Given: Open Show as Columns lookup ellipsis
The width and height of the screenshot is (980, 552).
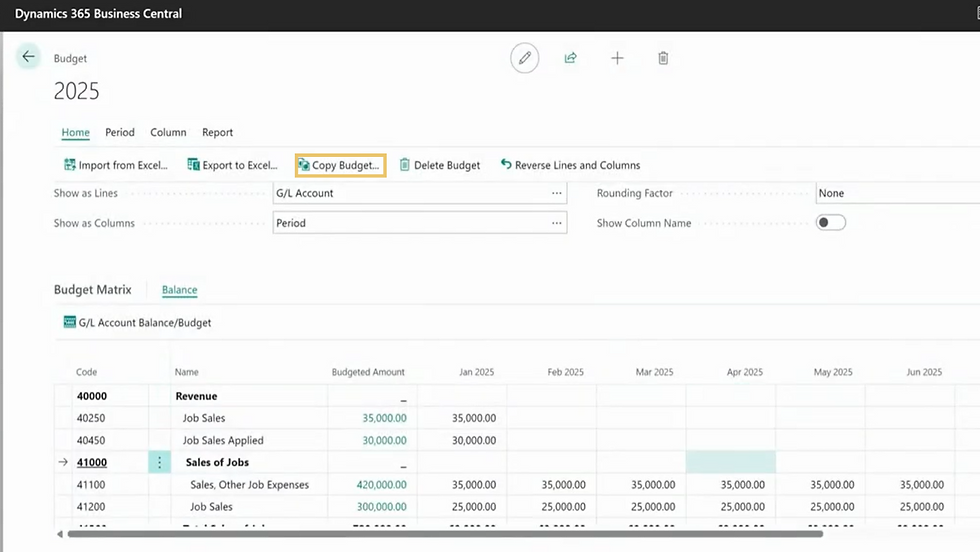Looking at the screenshot, I should 556,223.
